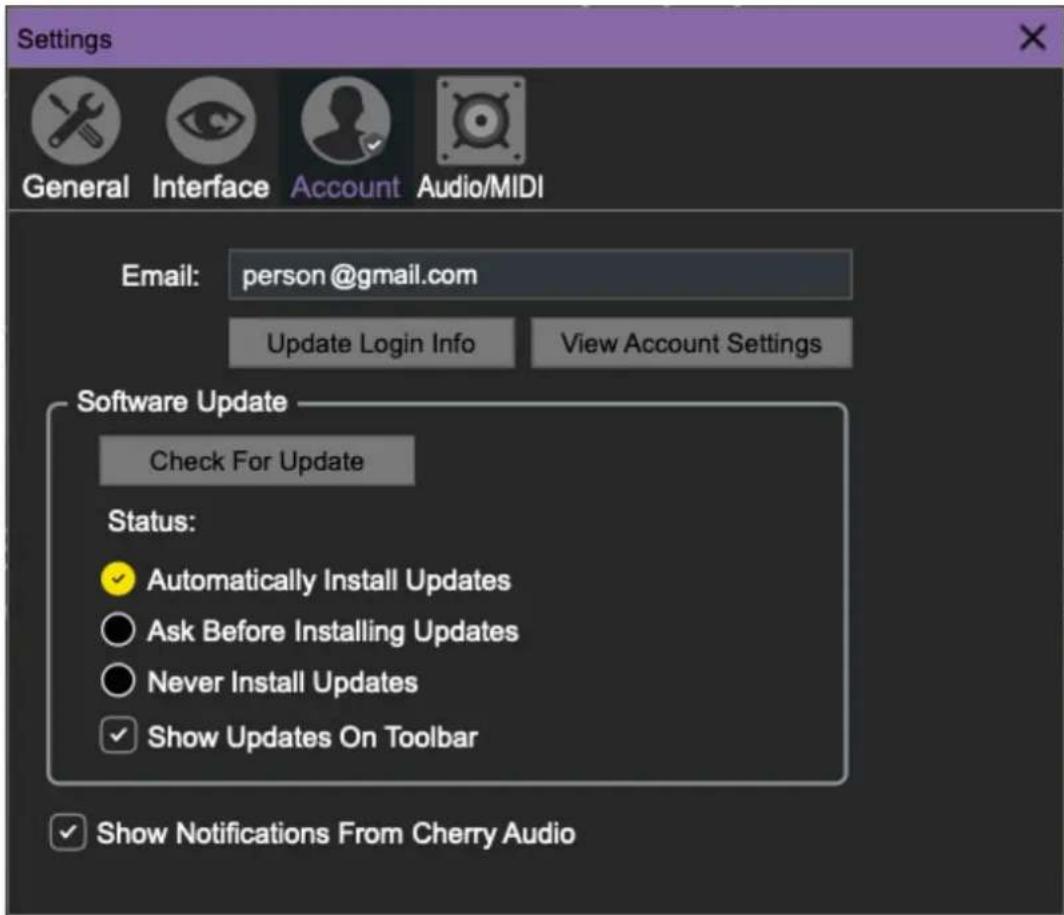
Task: Click the Settings title text
Action: (64, 39)
